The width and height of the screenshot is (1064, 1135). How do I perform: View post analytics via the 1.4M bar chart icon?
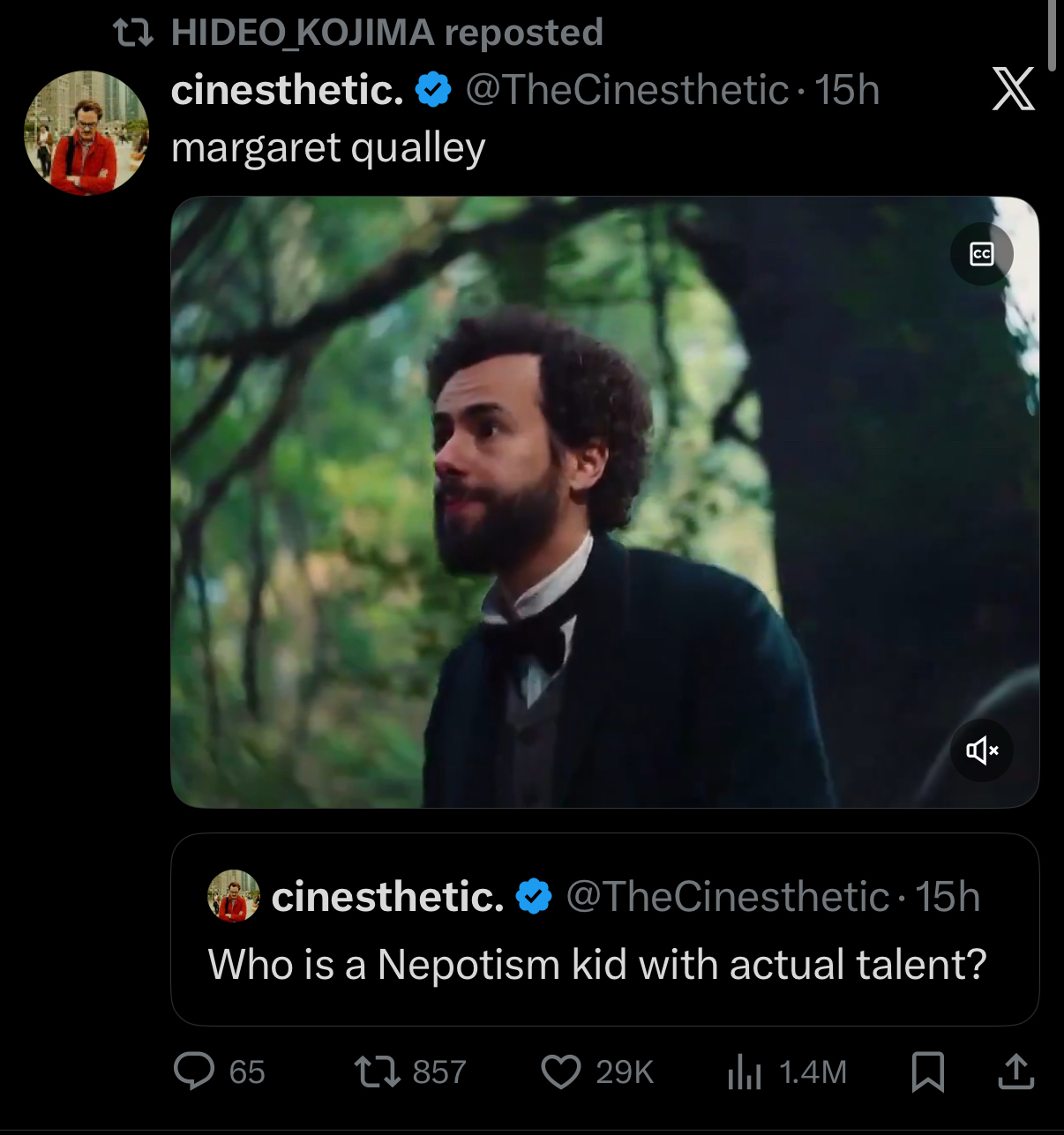pos(745,1072)
